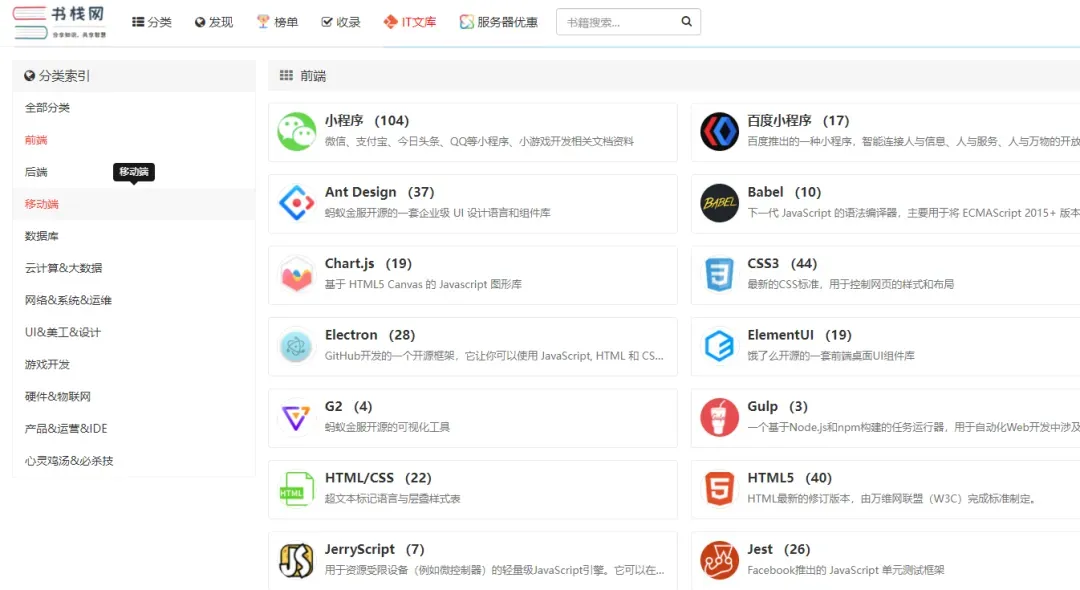Viewport: 1080px width, 590px height.
Task: Click the Gulp cup icon
Action: click(x=719, y=418)
